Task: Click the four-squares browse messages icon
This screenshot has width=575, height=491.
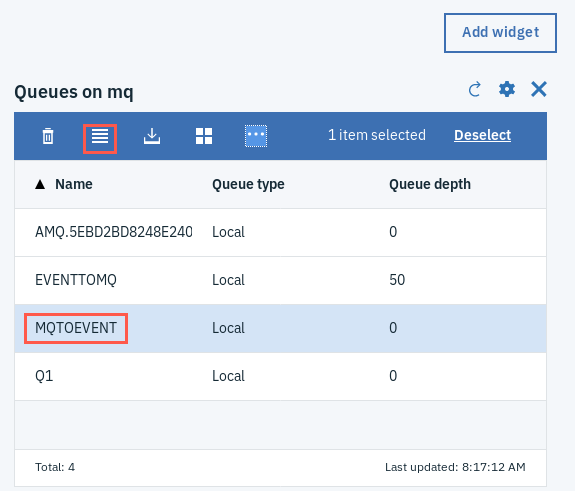Action: coord(204,136)
